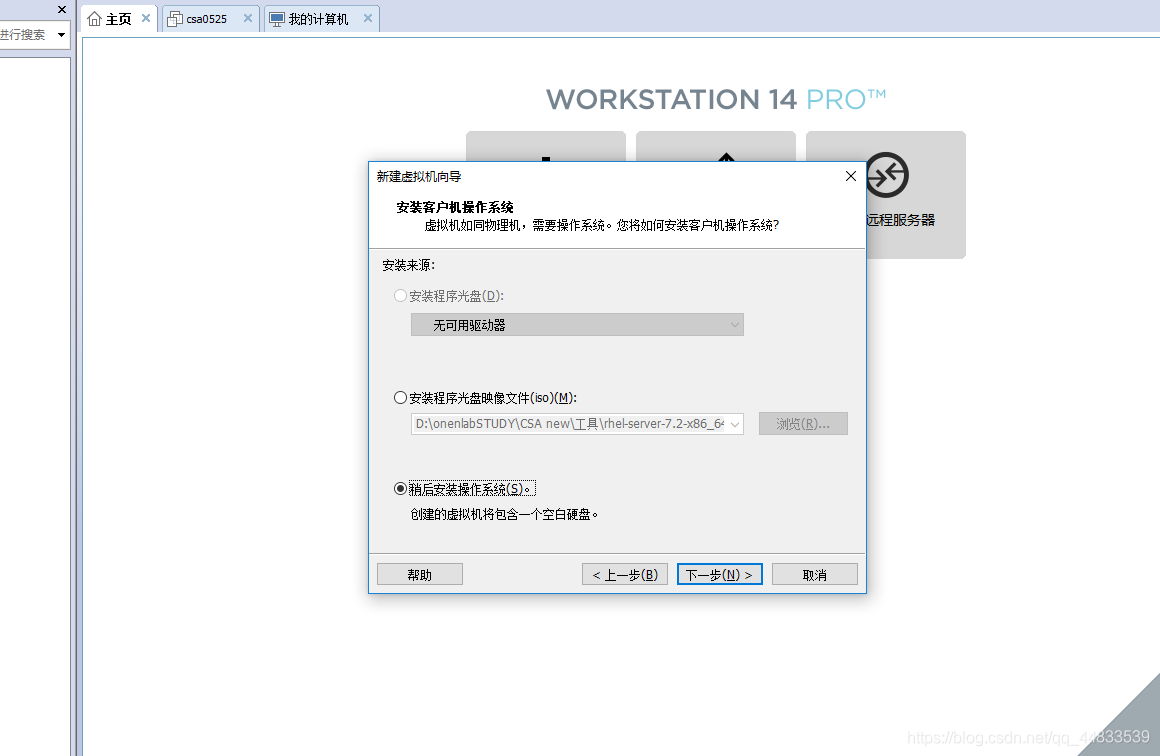The image size is (1160, 756).
Task: Open the sidebar search filter dropdown
Action: (x=61, y=35)
